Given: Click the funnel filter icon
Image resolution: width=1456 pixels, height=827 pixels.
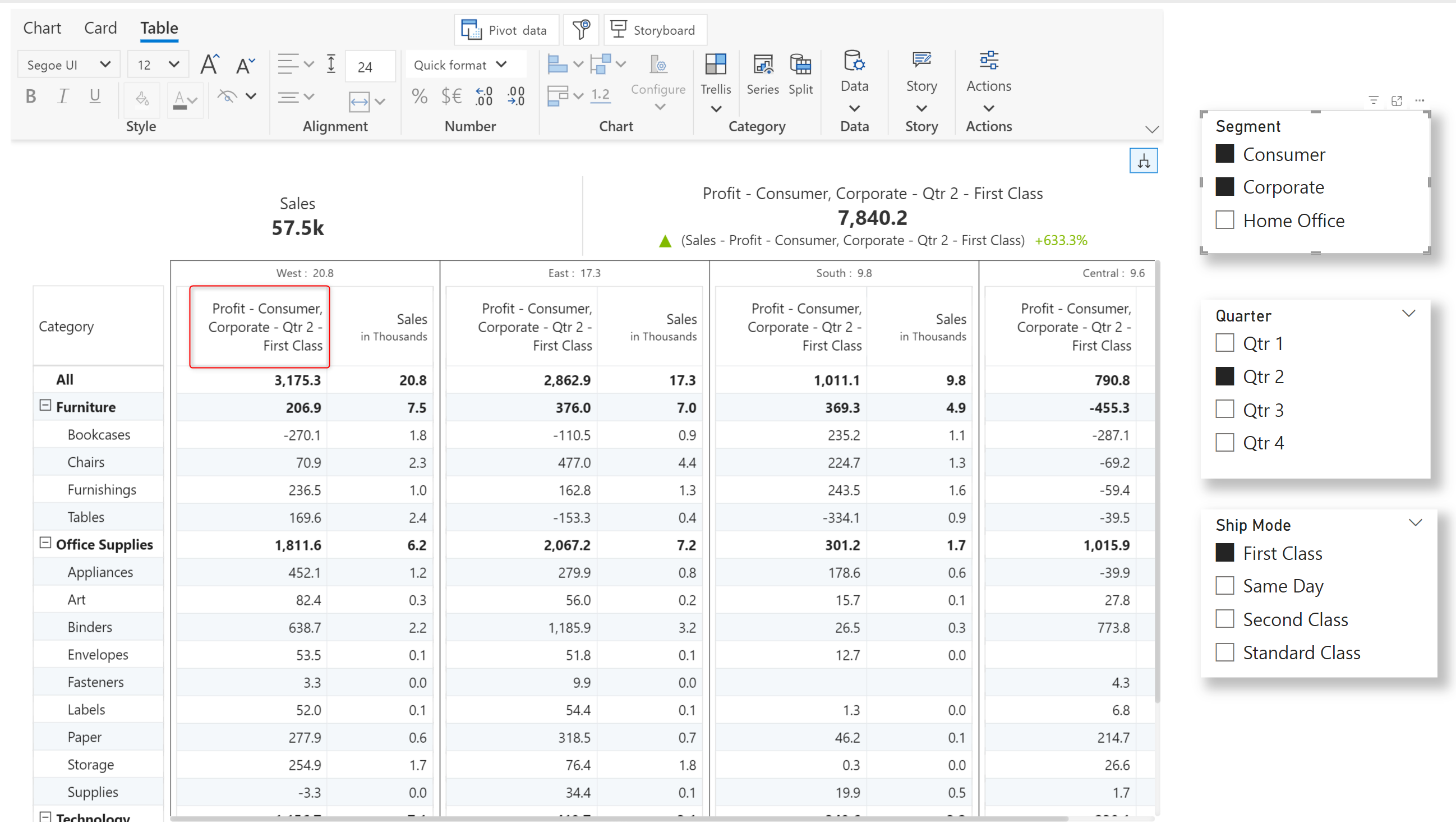Looking at the screenshot, I should pos(580,30).
